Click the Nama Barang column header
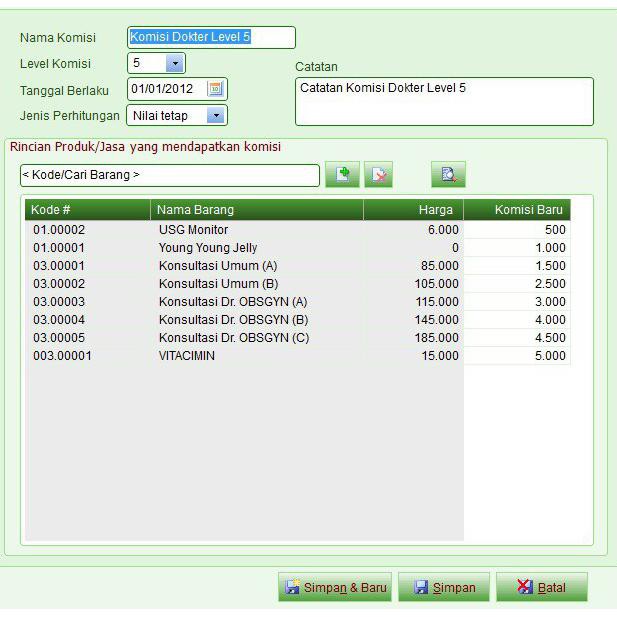 (256, 210)
